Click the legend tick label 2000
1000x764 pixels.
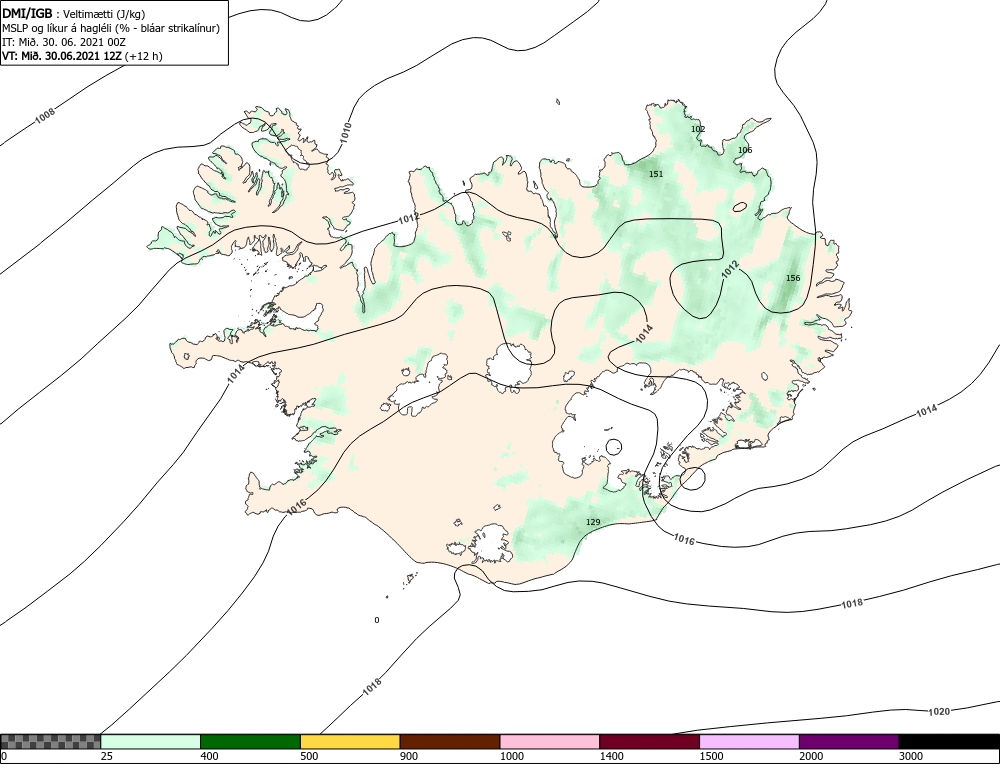click(811, 756)
